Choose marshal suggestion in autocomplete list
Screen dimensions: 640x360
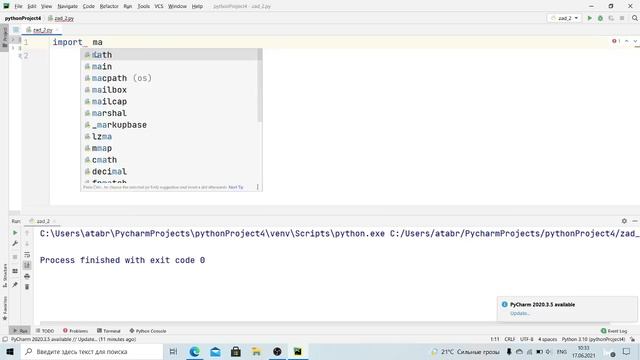point(169,113)
